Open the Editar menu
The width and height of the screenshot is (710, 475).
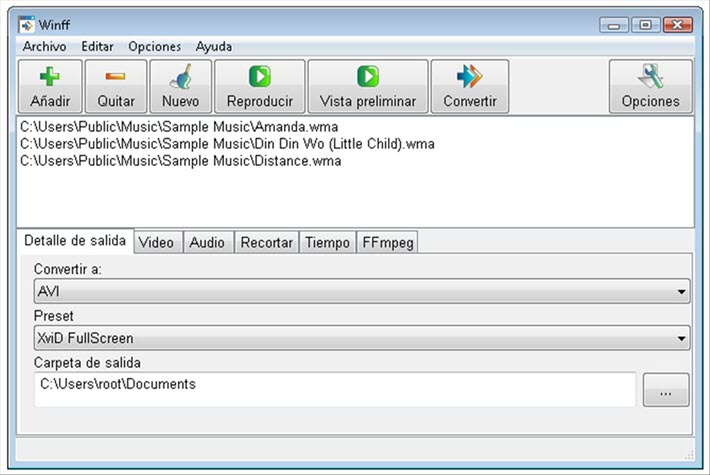click(x=97, y=46)
